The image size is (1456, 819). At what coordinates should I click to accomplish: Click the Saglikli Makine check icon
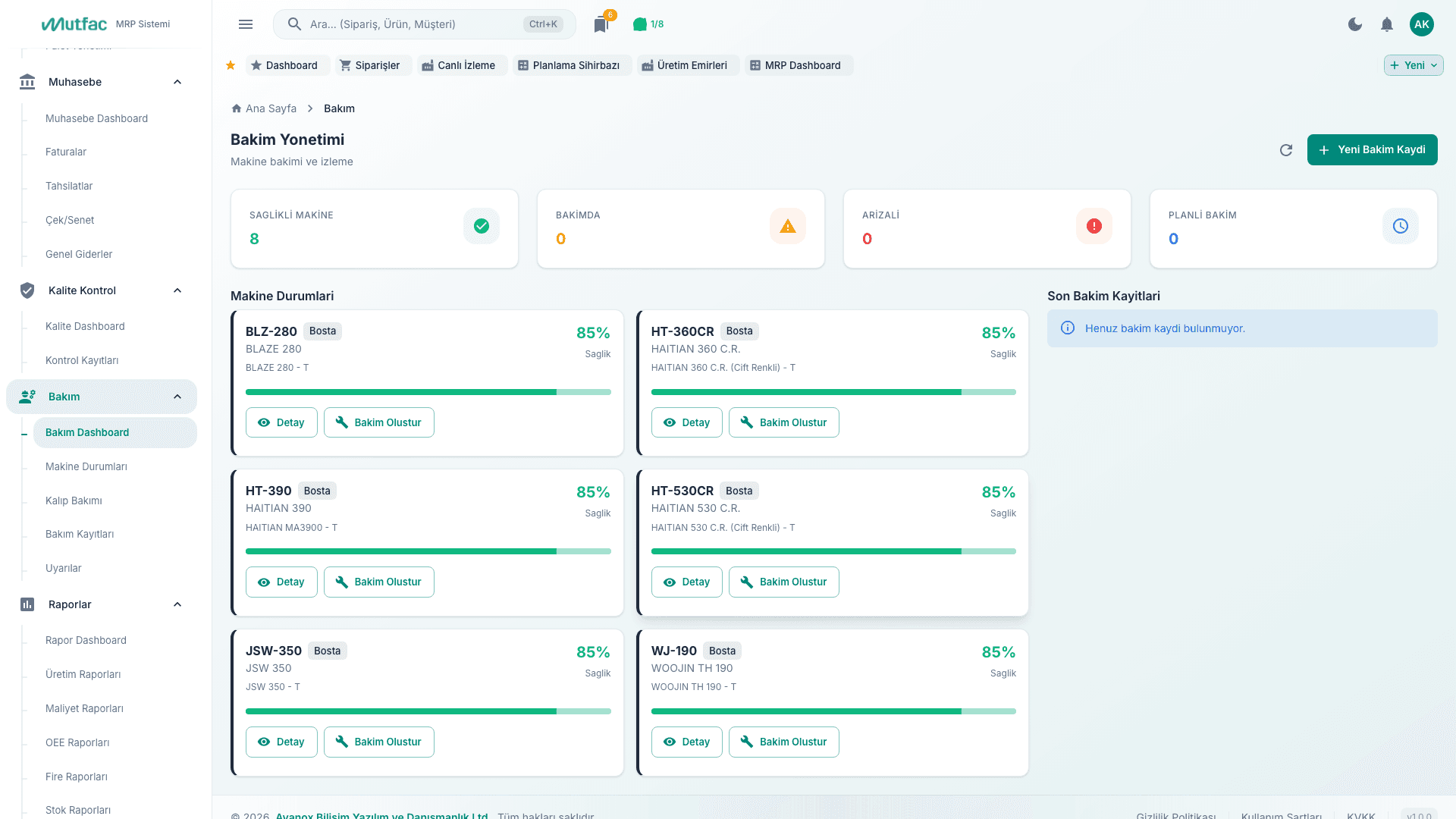coord(482,226)
